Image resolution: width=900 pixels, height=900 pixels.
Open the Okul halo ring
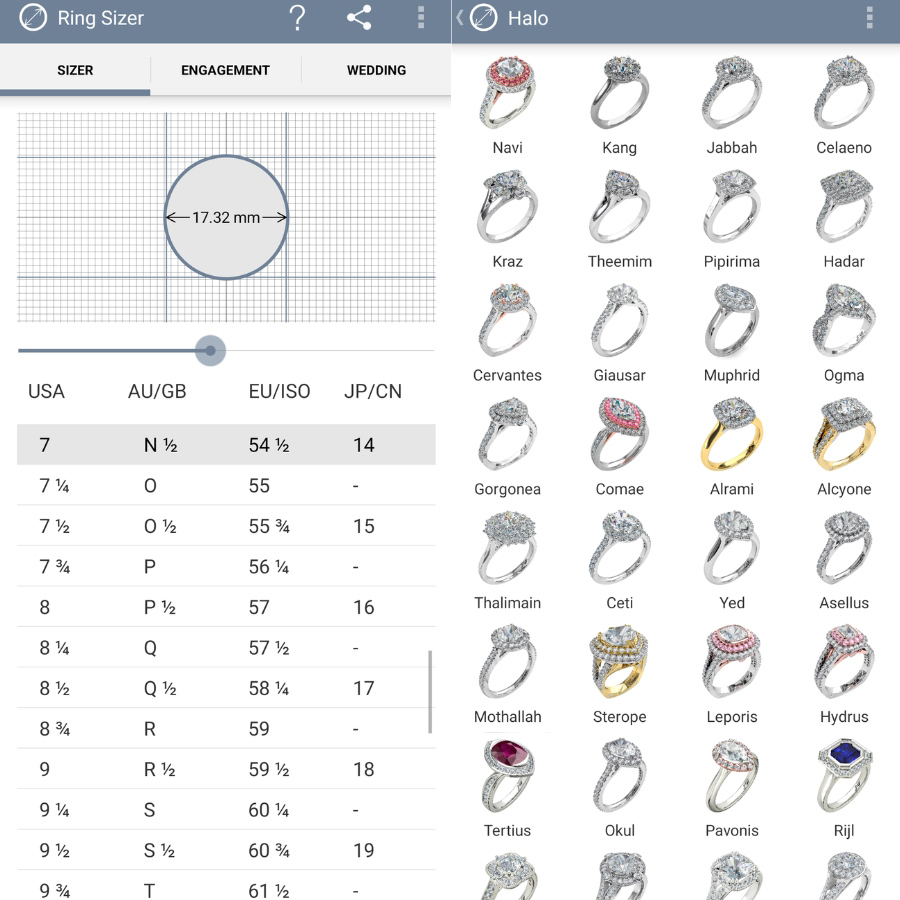pos(619,788)
